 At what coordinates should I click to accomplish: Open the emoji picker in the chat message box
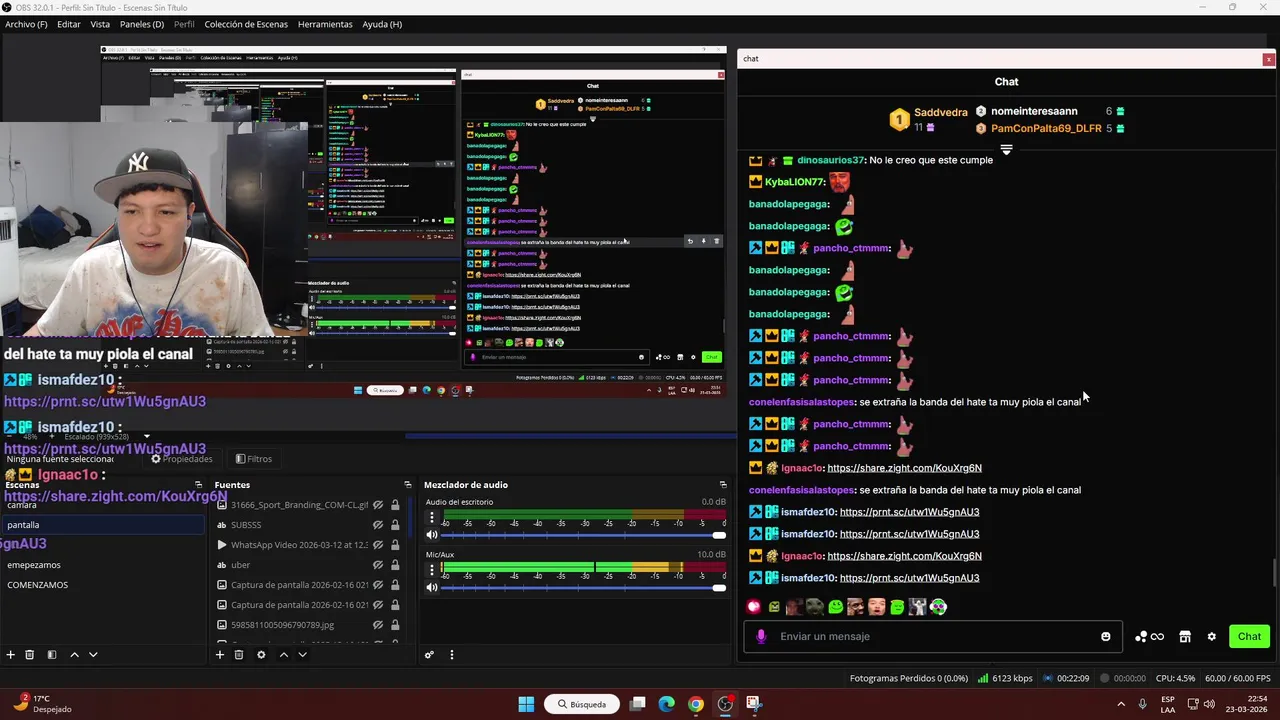pos(1105,636)
